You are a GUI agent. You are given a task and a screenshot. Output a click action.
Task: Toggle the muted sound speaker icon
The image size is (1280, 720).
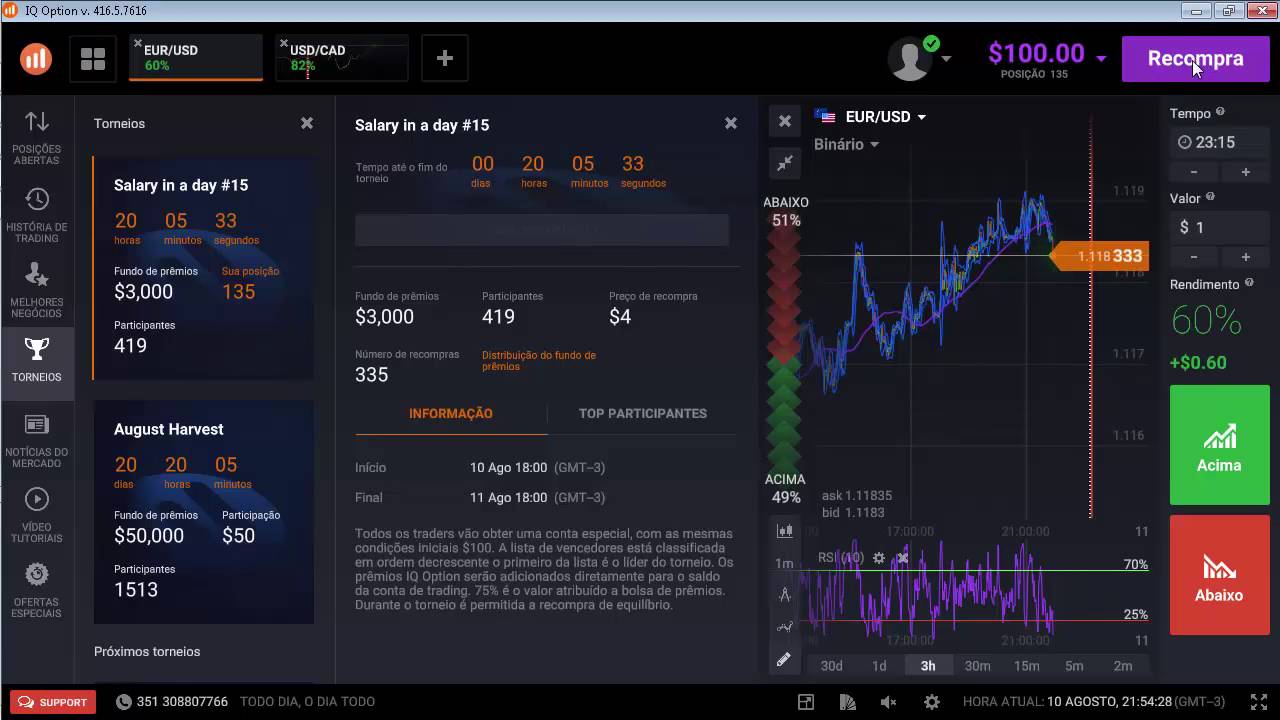point(888,702)
